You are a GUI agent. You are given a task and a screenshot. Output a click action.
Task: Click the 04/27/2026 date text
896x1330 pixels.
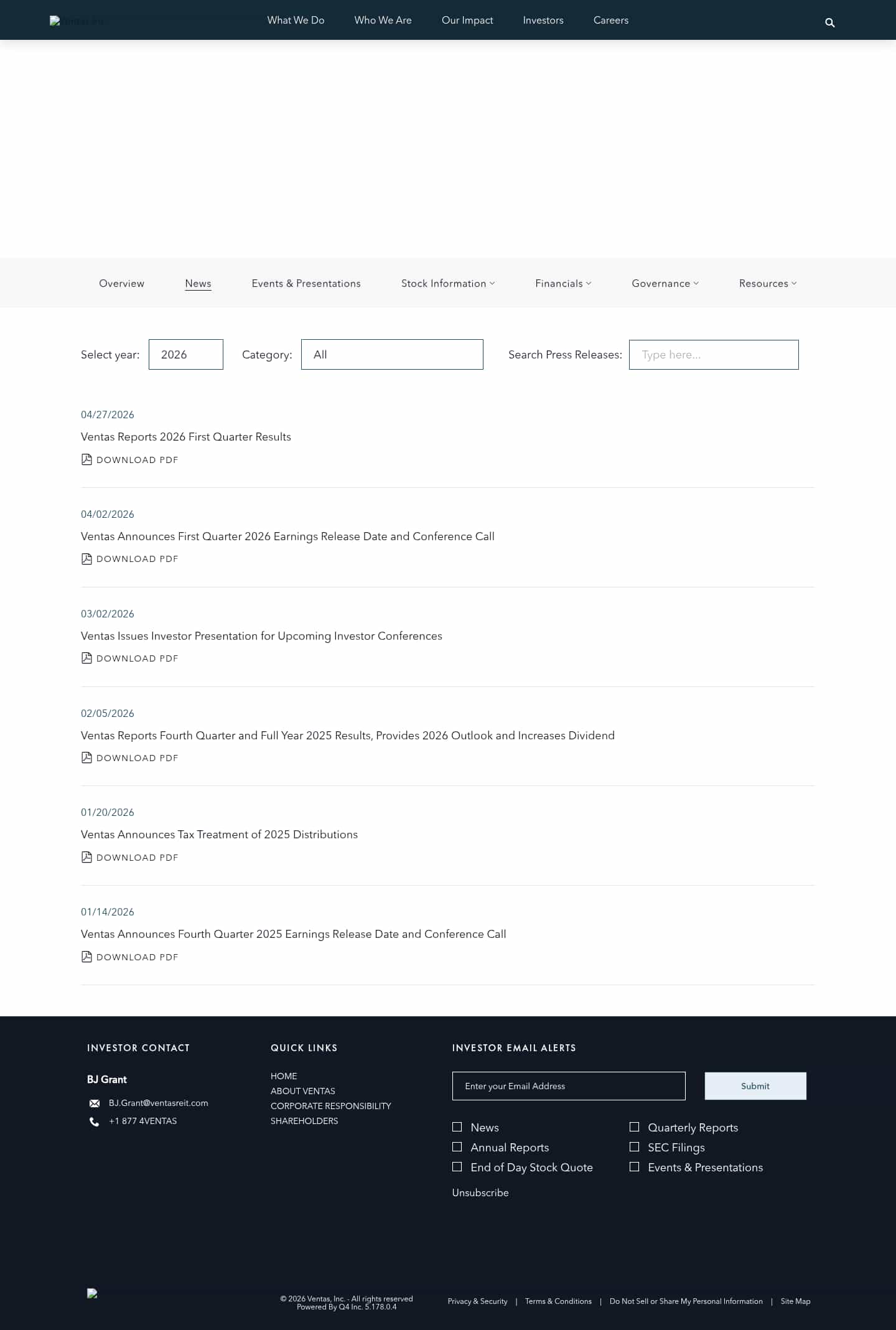pyautogui.click(x=108, y=414)
